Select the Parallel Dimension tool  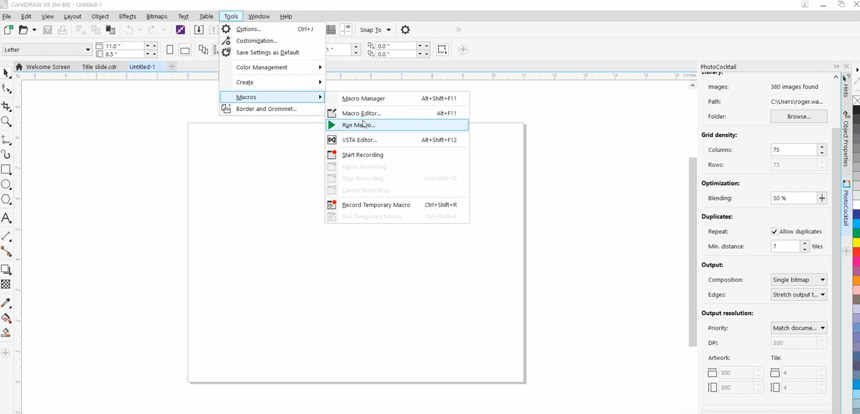point(6,236)
